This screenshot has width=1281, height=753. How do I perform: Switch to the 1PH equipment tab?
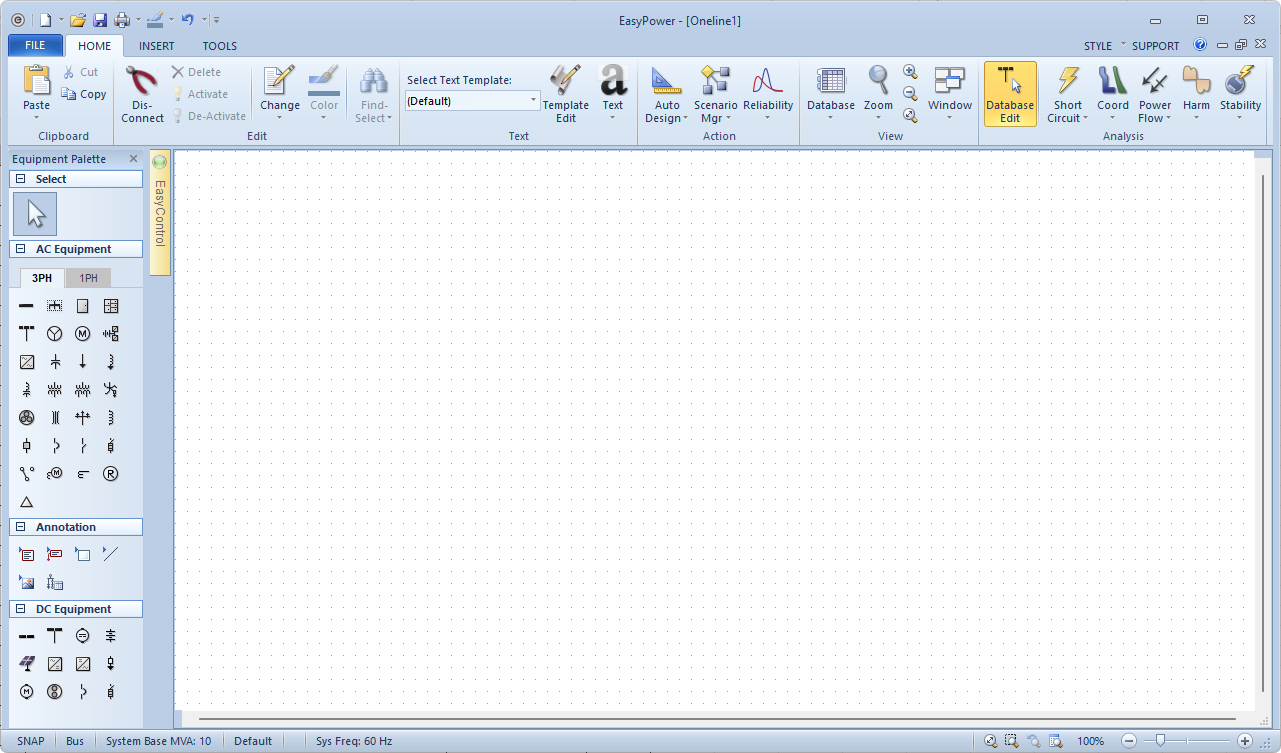click(x=89, y=278)
